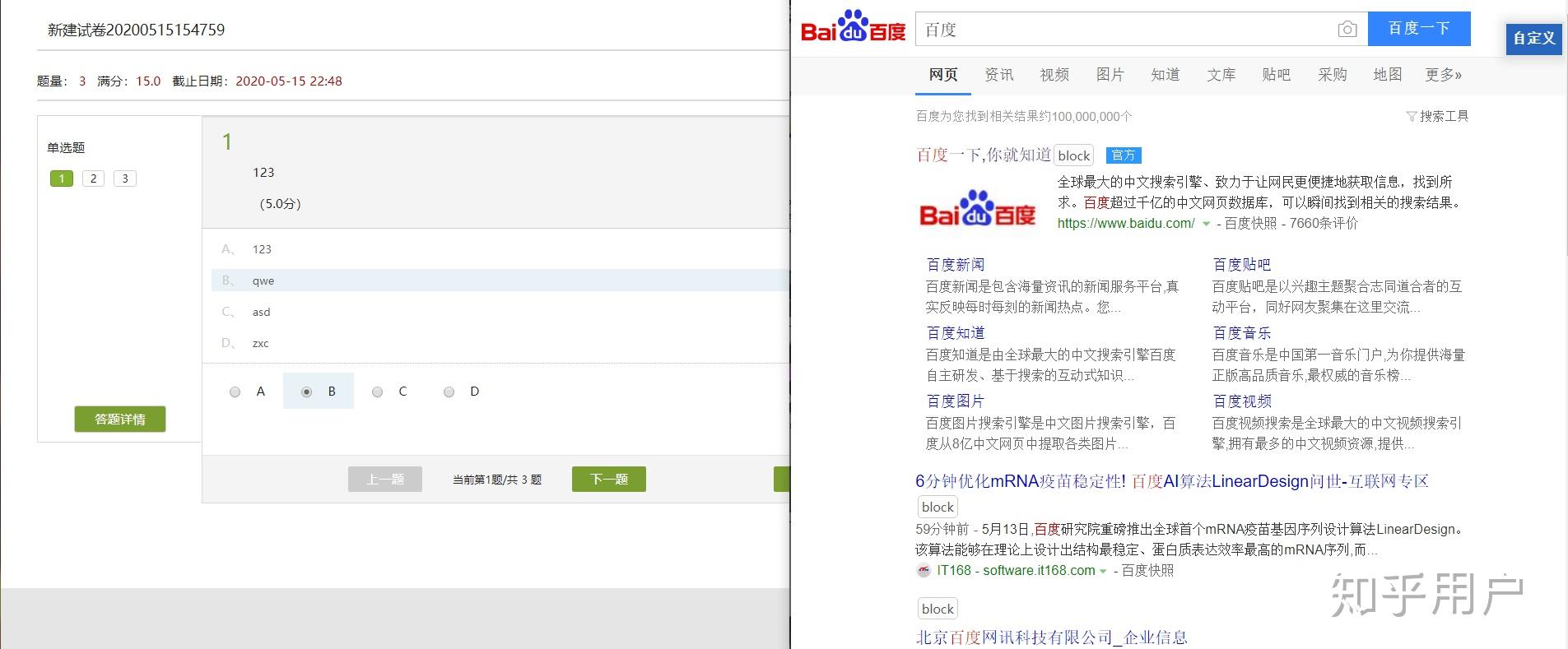Click the search tools filter icon

[1411, 117]
